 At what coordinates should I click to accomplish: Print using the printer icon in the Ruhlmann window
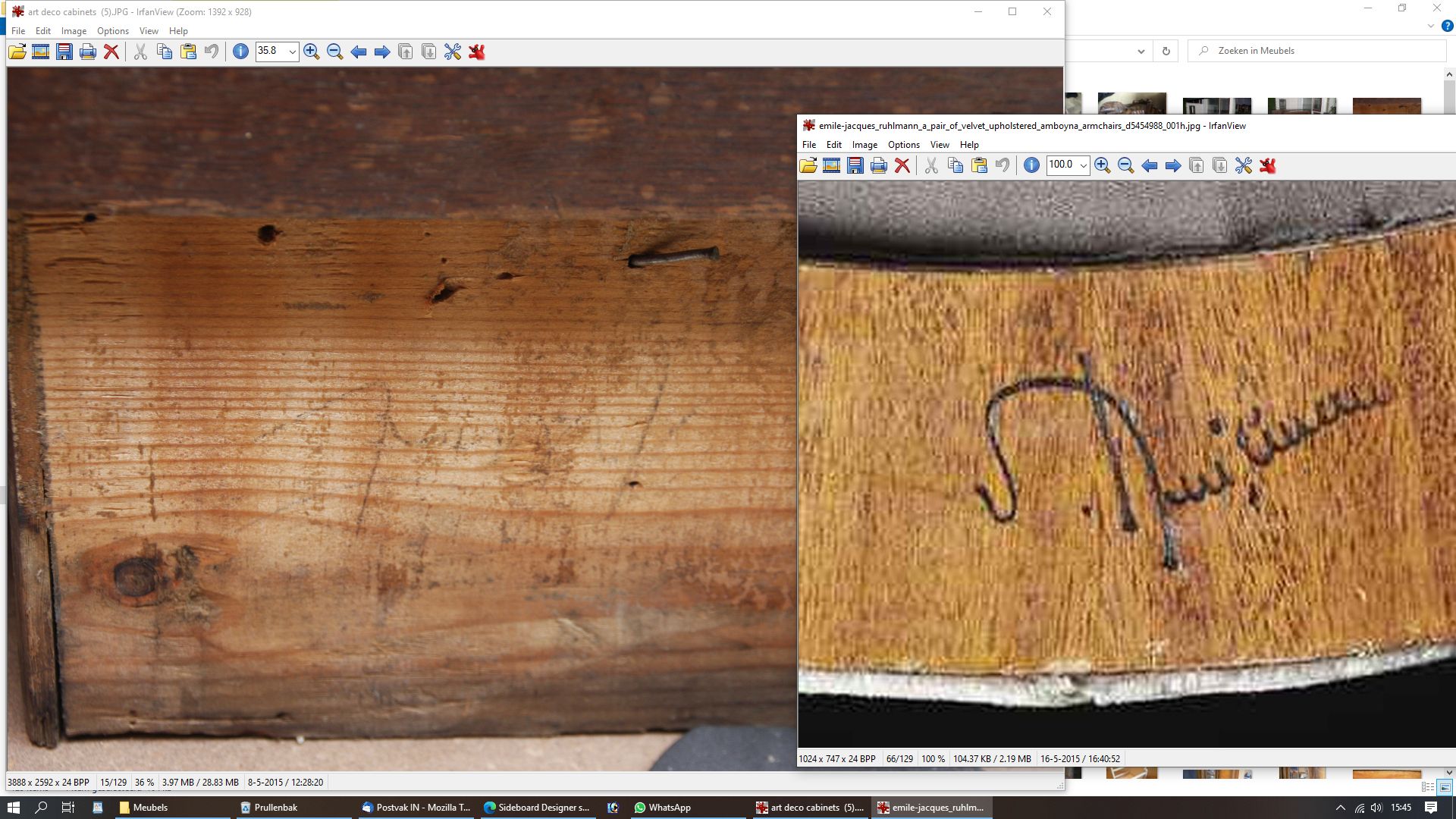[878, 165]
